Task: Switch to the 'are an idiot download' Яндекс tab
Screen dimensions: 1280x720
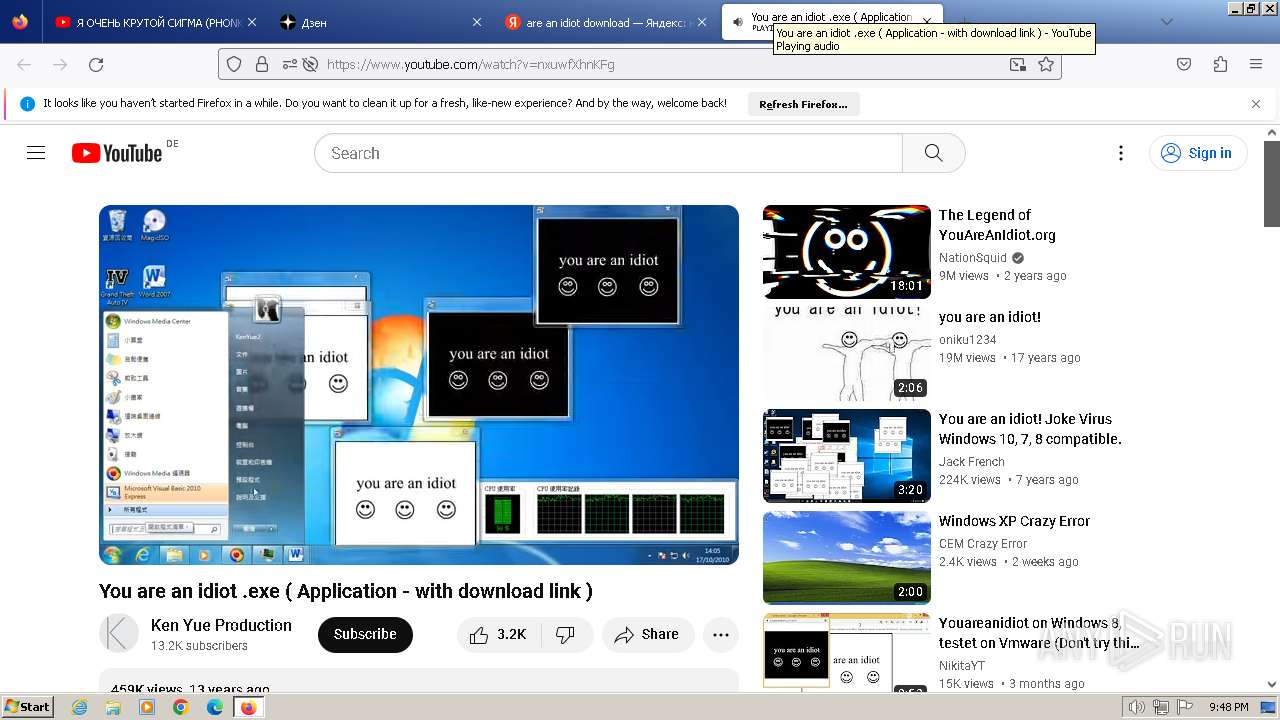Action: (x=605, y=22)
